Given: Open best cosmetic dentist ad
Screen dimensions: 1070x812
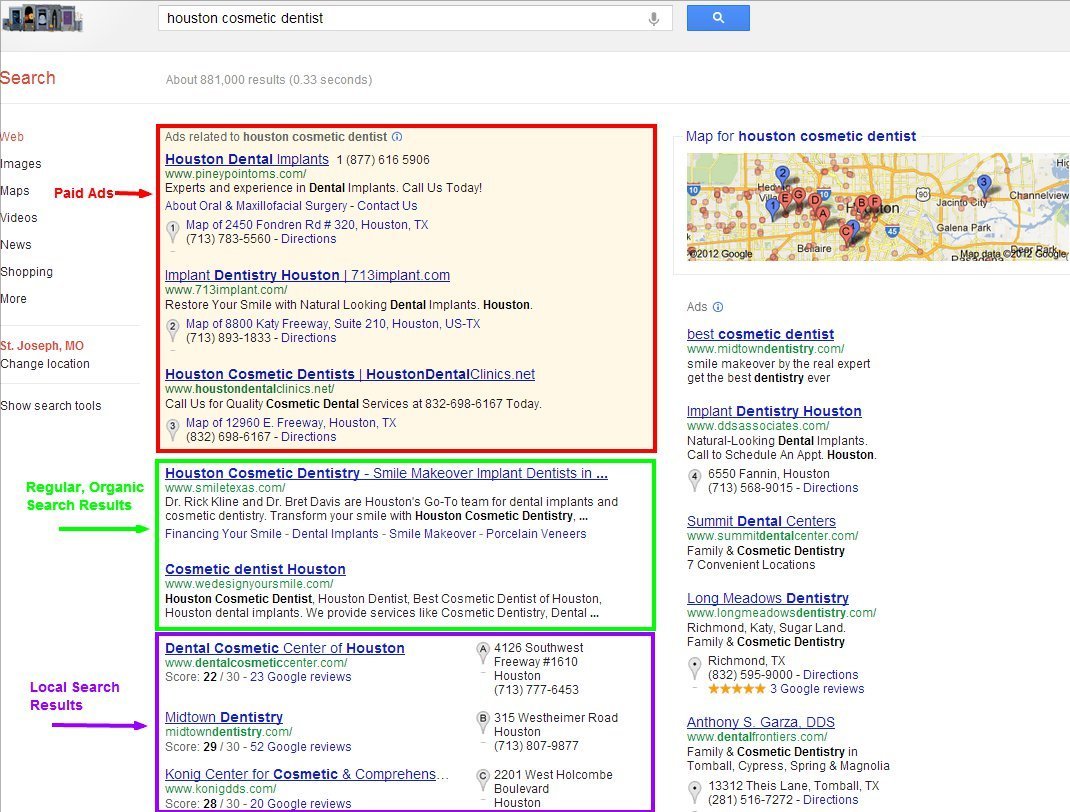Looking at the screenshot, I should point(760,334).
